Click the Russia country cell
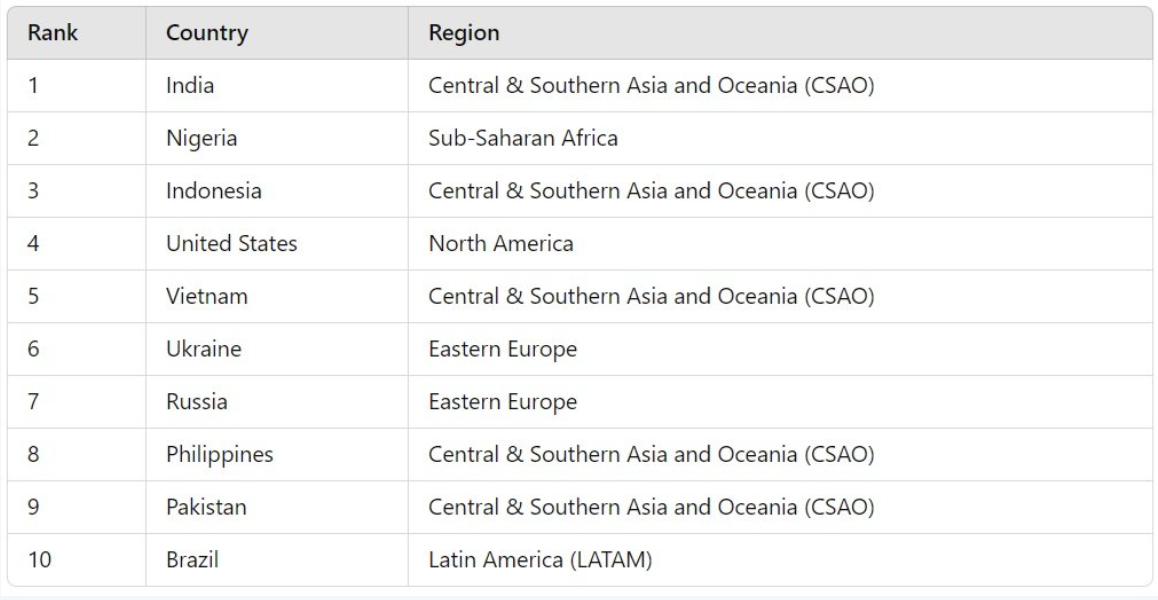Viewport: 1158px width, 600px height. coord(197,402)
